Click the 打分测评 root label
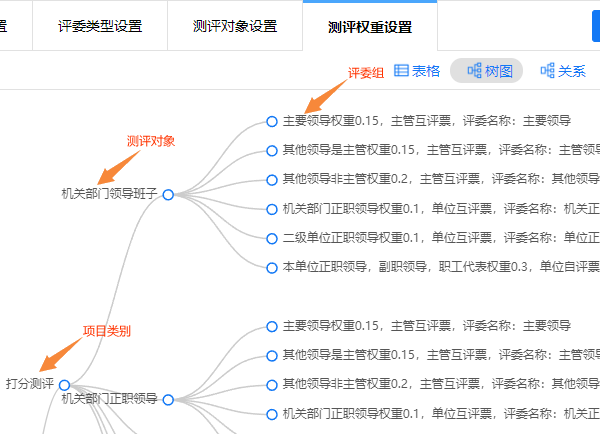600x434 pixels. pos(30,384)
